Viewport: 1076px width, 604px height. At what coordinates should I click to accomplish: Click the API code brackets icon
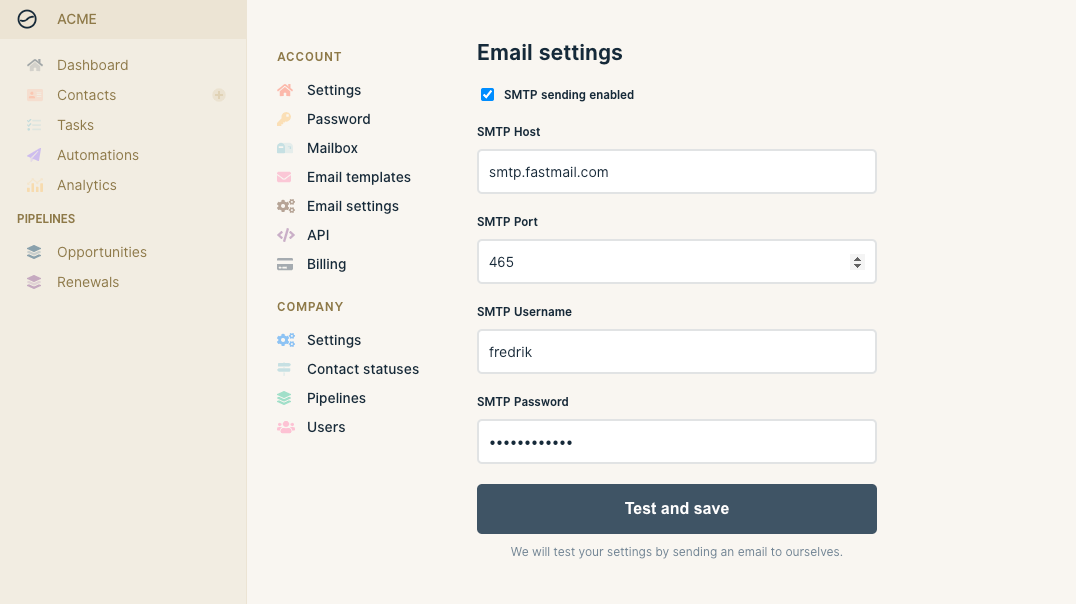[285, 235]
